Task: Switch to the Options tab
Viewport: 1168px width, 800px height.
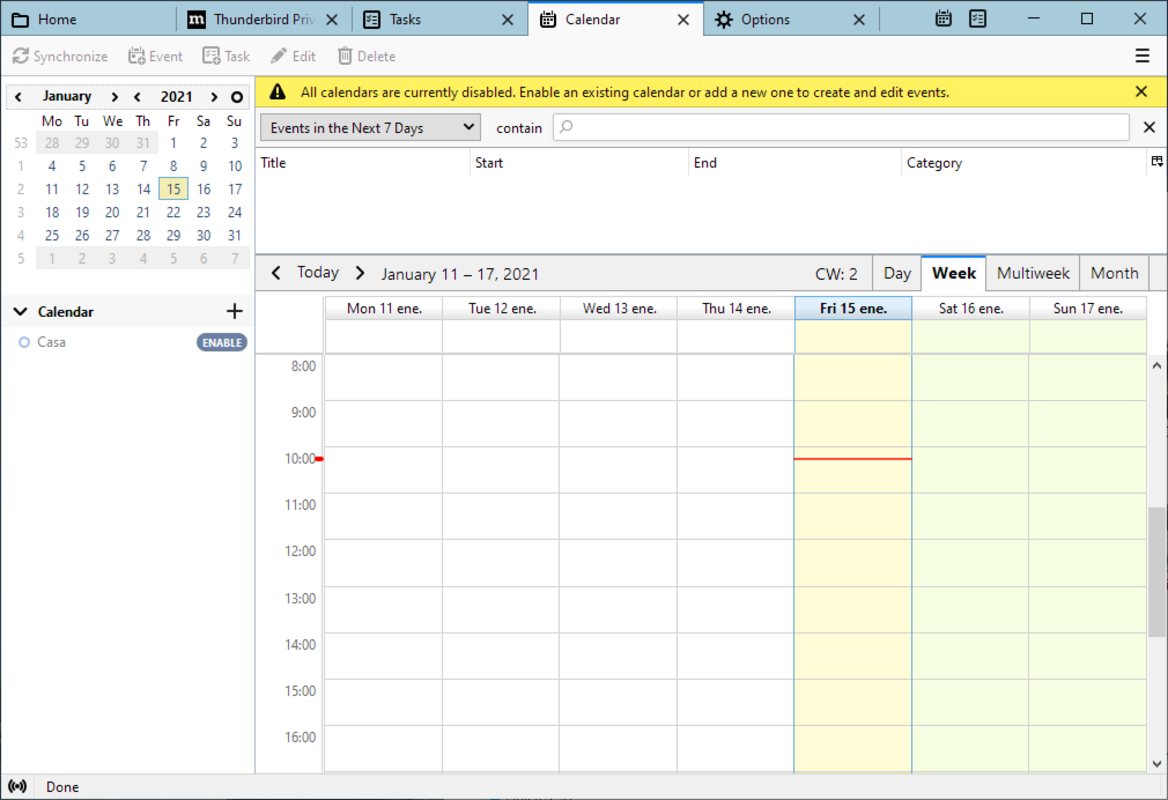Action: pos(765,19)
